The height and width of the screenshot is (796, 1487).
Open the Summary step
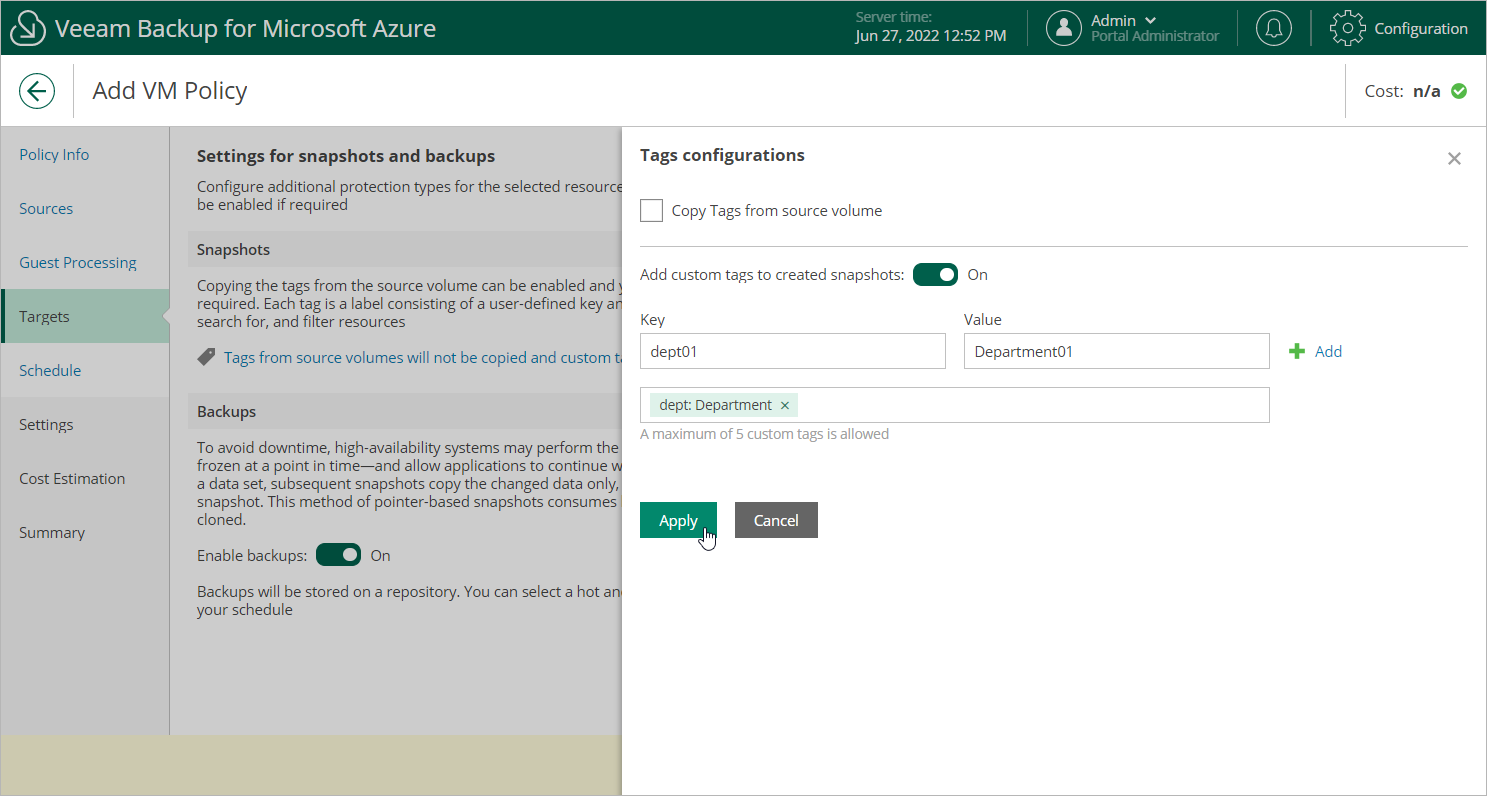click(x=52, y=532)
